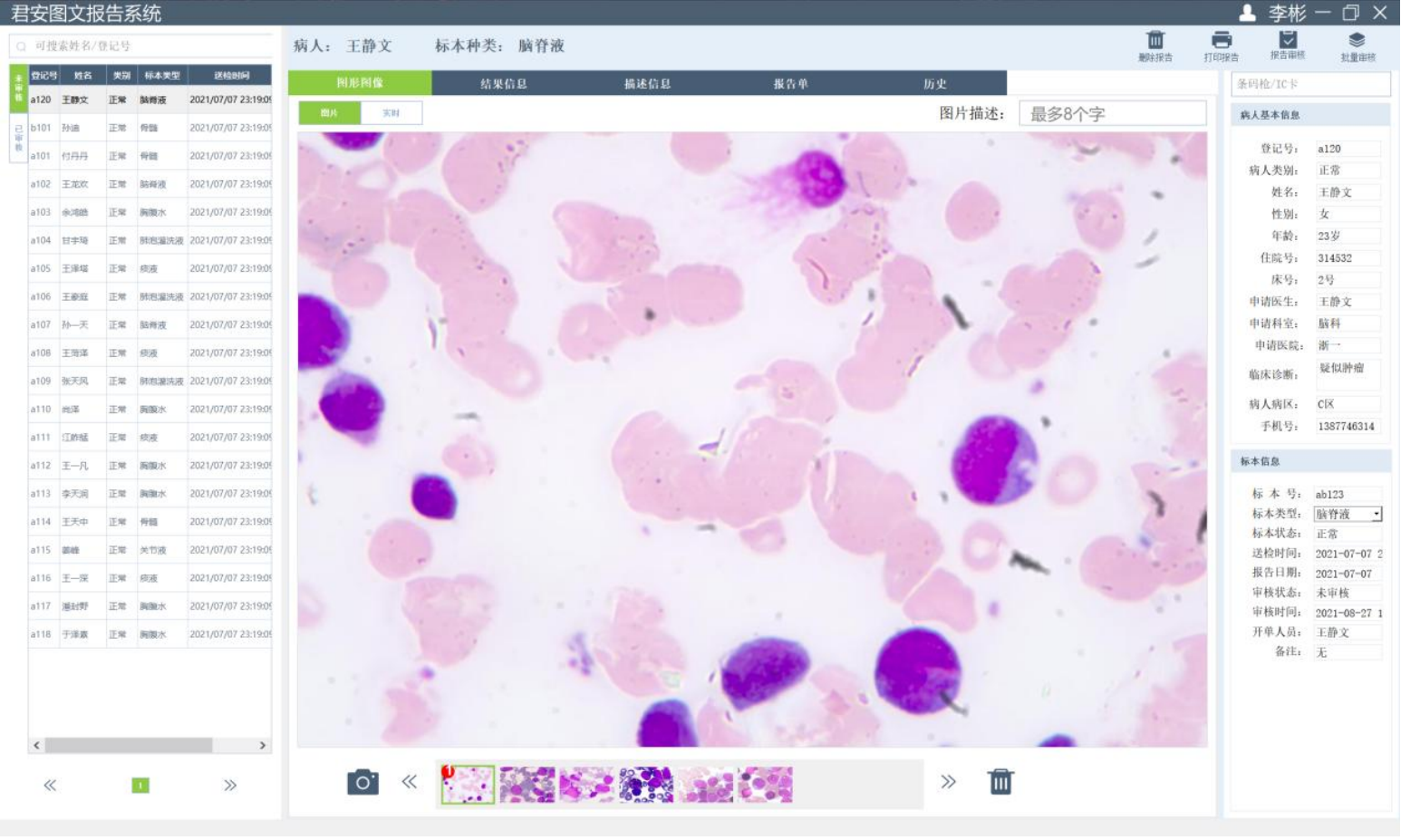Show previous thumbnails with left double-chevron
1401x840 pixels.
pos(410,781)
